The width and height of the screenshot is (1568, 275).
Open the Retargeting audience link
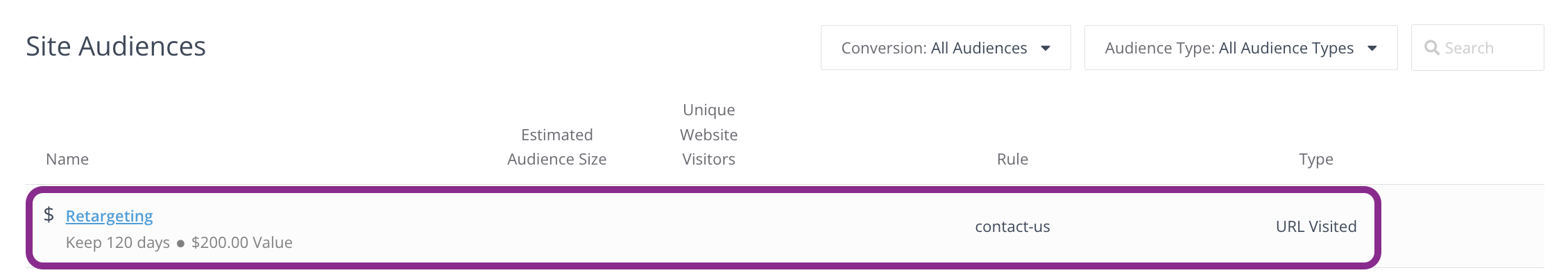click(109, 216)
